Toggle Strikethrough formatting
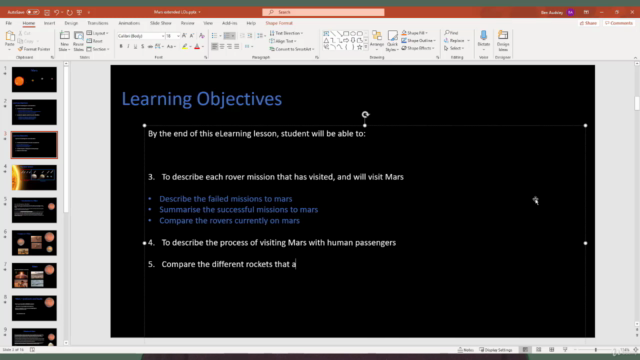Viewport: 640px width, 360px height. [150, 47]
